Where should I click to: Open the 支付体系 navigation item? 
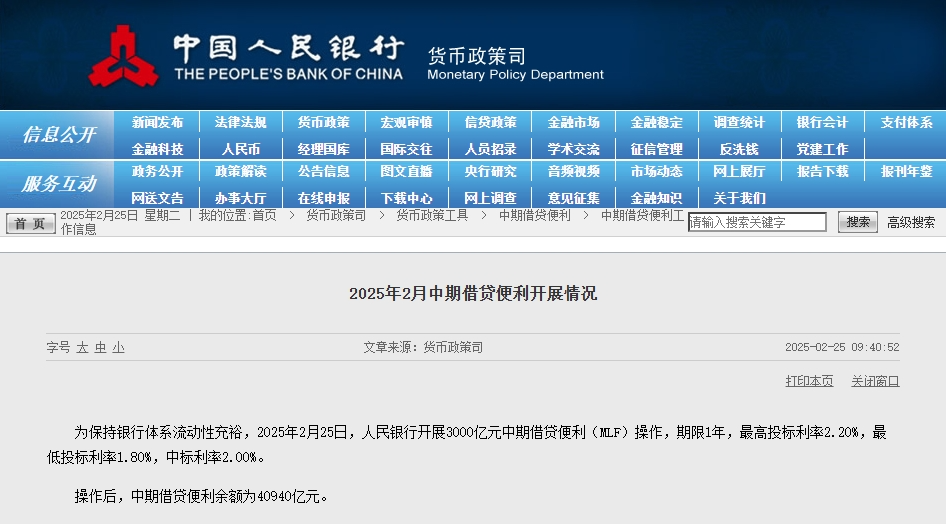click(x=906, y=123)
